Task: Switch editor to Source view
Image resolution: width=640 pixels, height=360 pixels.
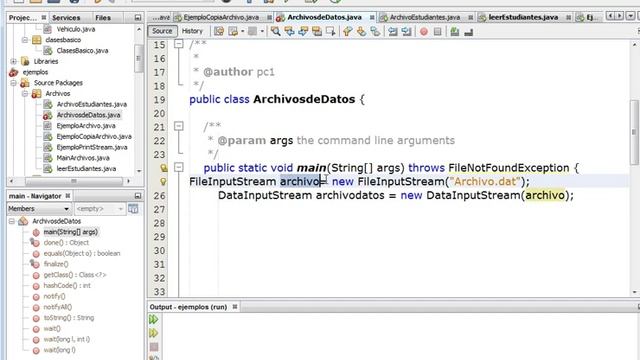Action: [x=162, y=31]
